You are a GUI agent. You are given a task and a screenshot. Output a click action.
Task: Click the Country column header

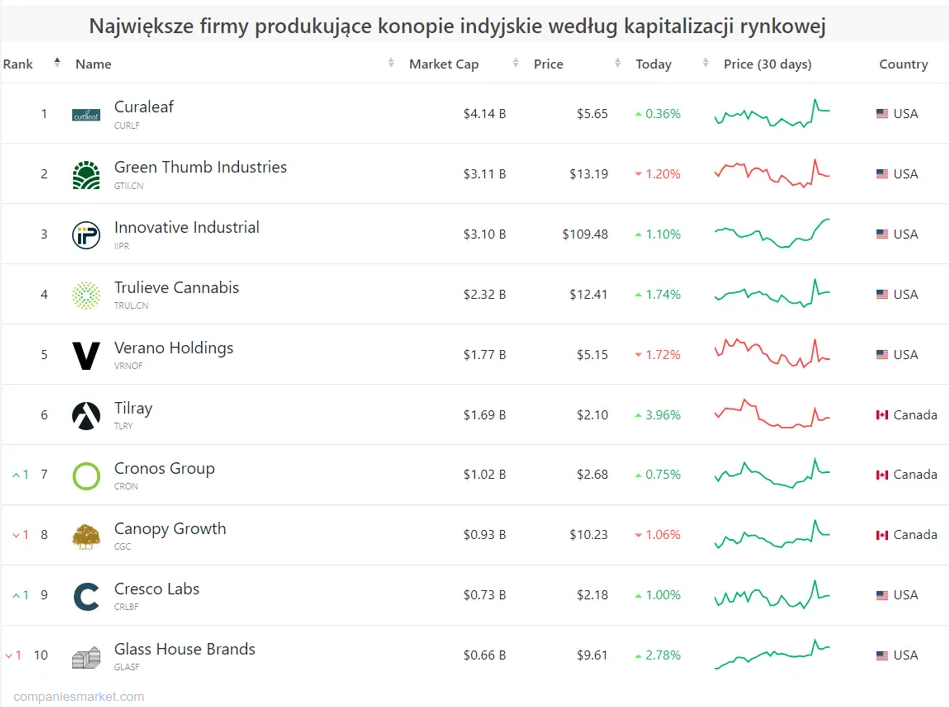(903, 64)
